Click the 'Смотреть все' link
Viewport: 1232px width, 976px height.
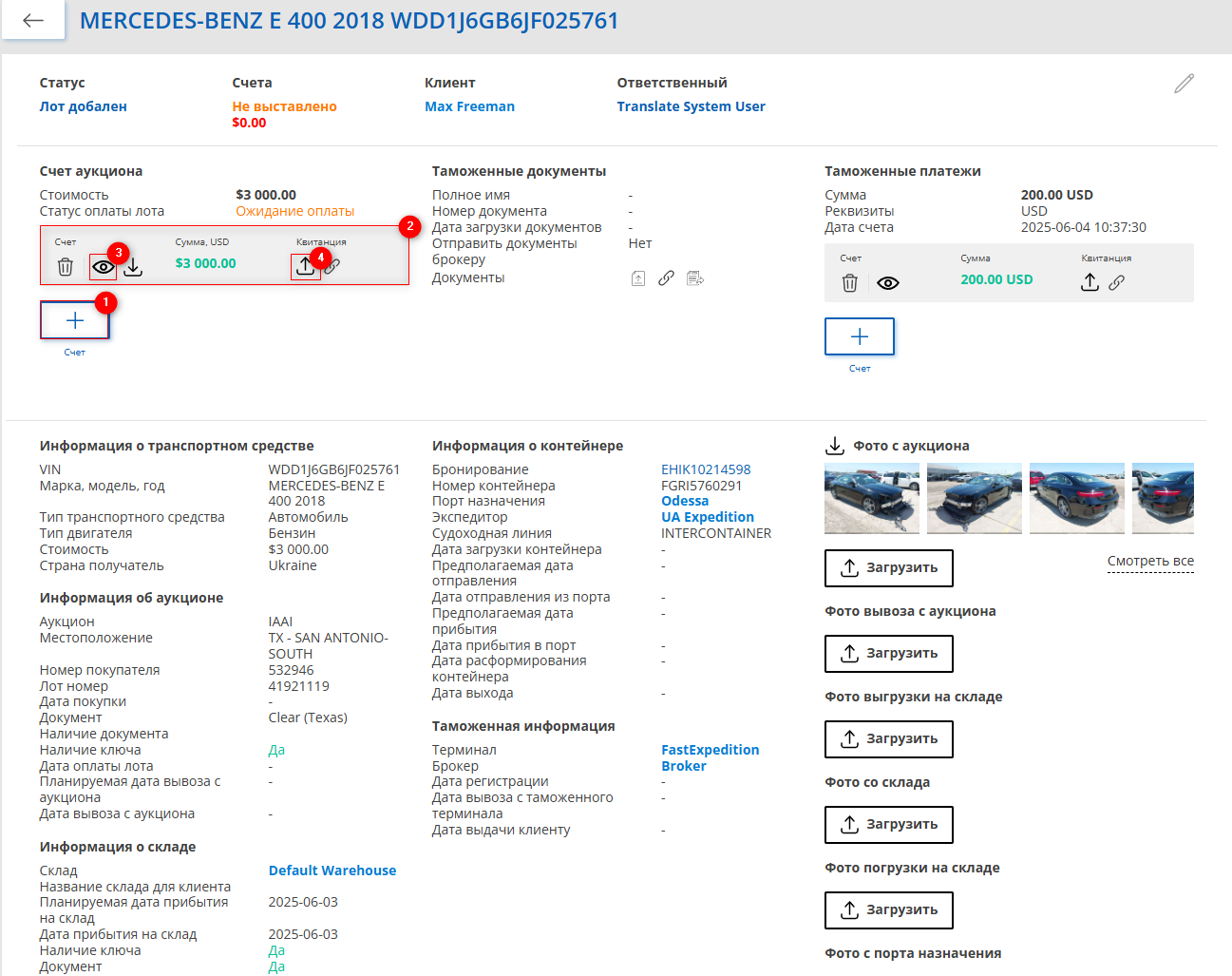click(x=1150, y=562)
